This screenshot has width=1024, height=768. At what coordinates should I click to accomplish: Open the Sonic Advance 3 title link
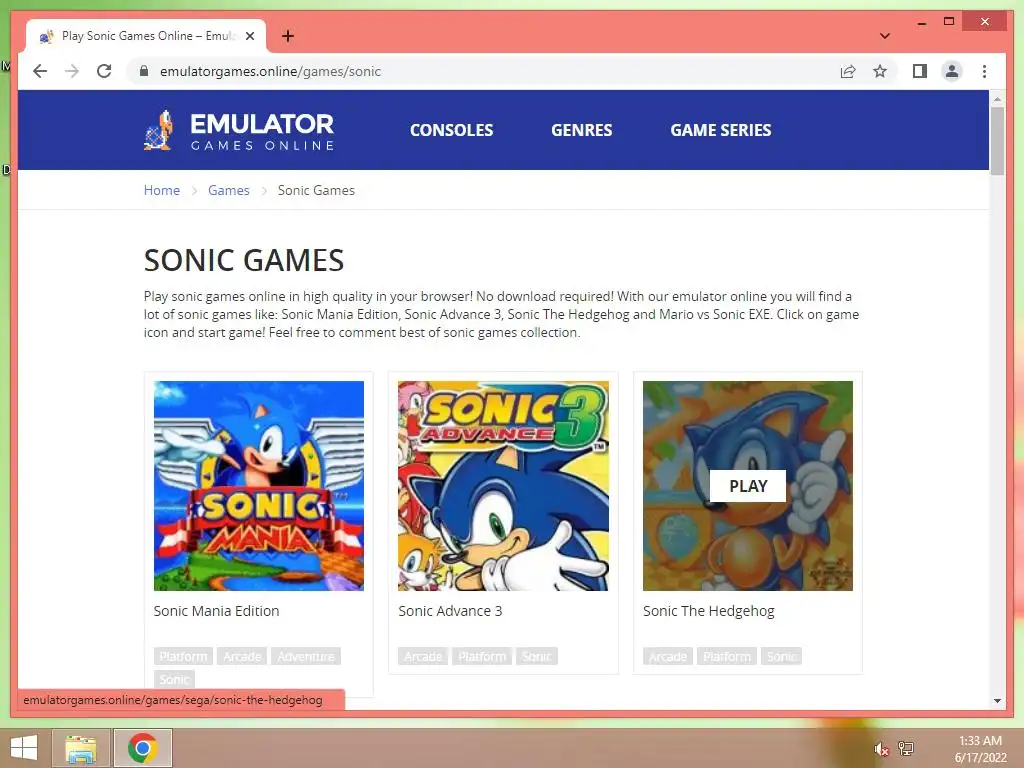tap(450, 611)
